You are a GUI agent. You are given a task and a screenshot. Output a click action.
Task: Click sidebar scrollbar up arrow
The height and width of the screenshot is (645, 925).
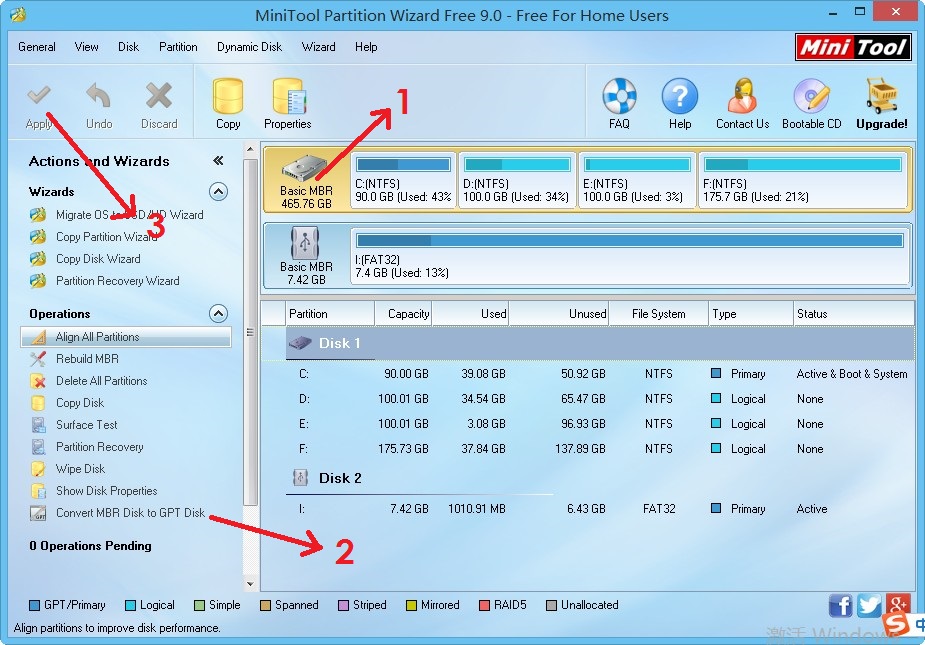coord(250,149)
